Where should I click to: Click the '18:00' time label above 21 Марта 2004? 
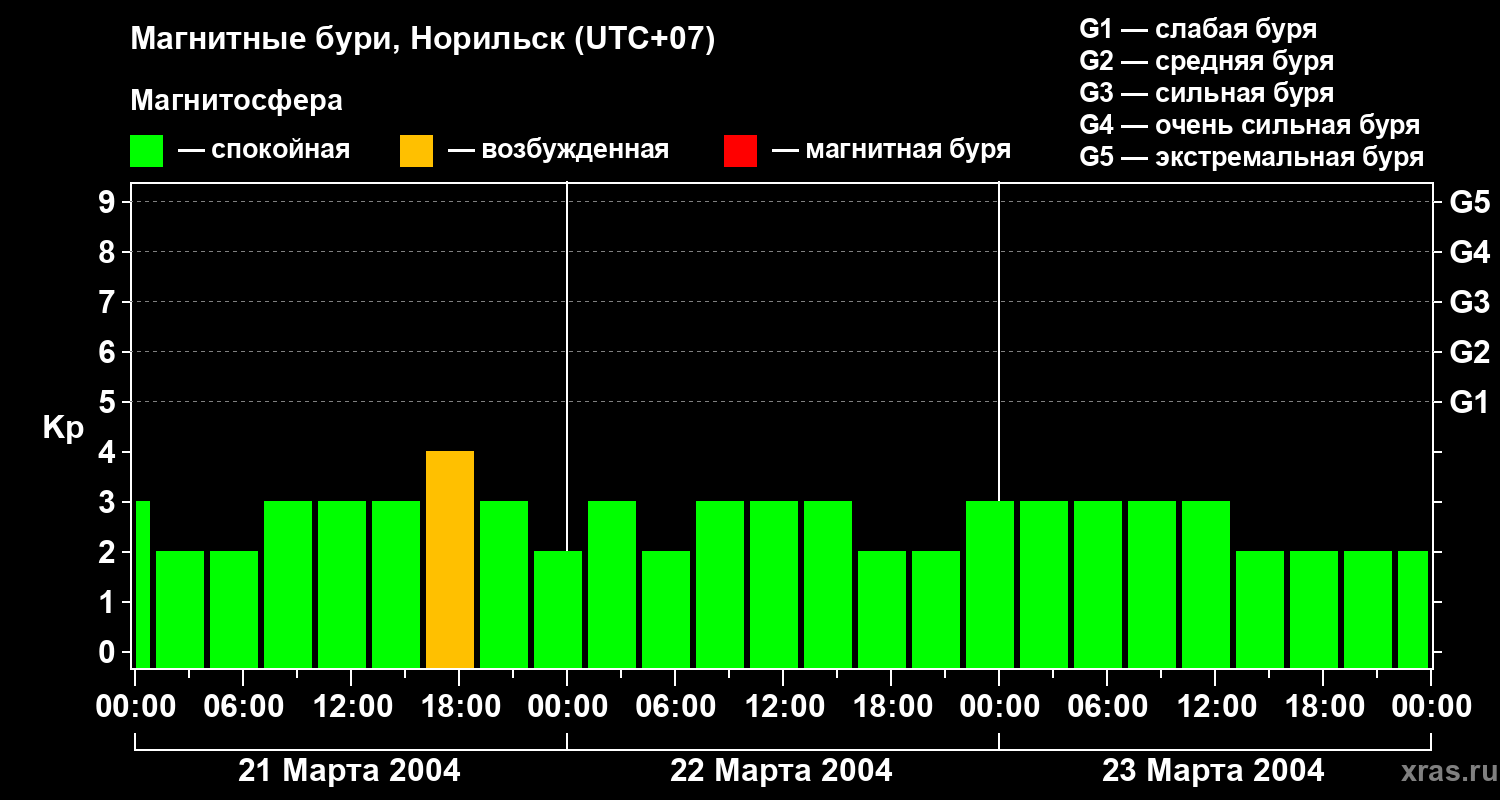[459, 707]
